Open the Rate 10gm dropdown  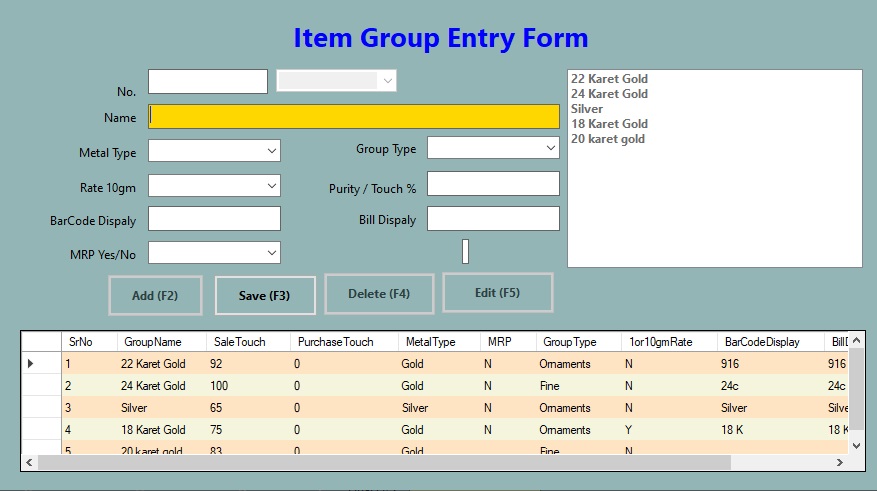pyautogui.click(x=214, y=186)
